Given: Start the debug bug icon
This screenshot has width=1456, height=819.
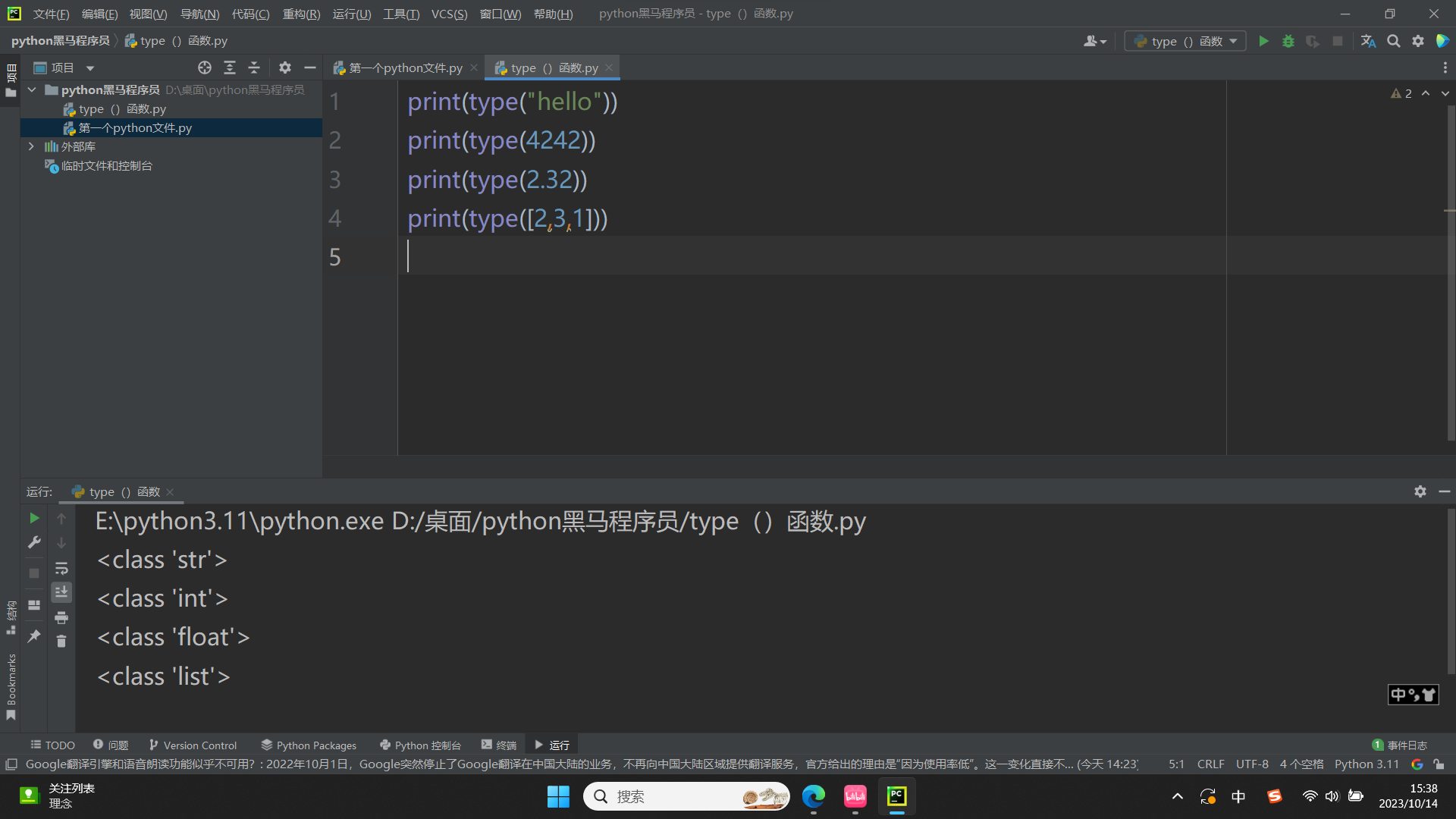Looking at the screenshot, I should [x=1288, y=41].
